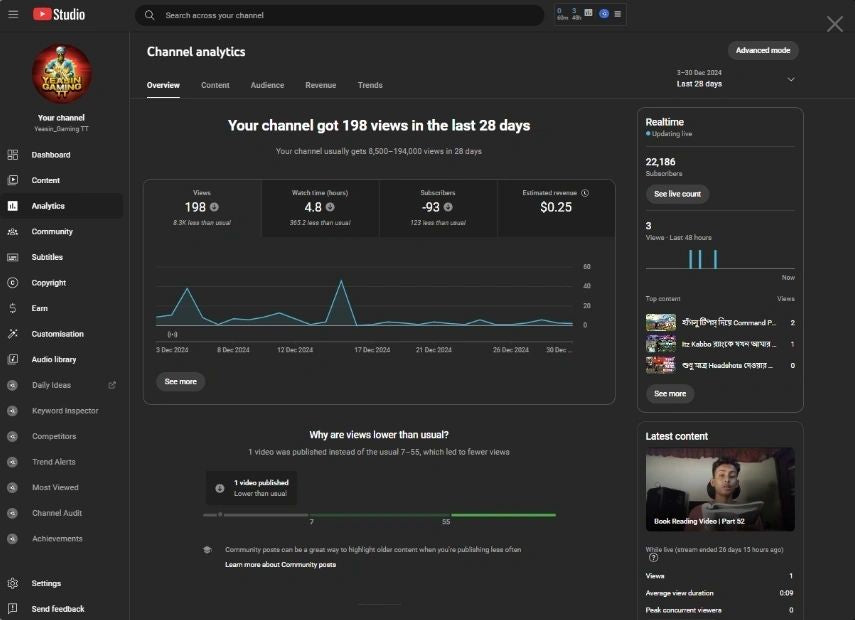Viewport: 855px width, 620px height.
Task: Open Learn more about Community posts link
Action: pyautogui.click(x=280, y=565)
